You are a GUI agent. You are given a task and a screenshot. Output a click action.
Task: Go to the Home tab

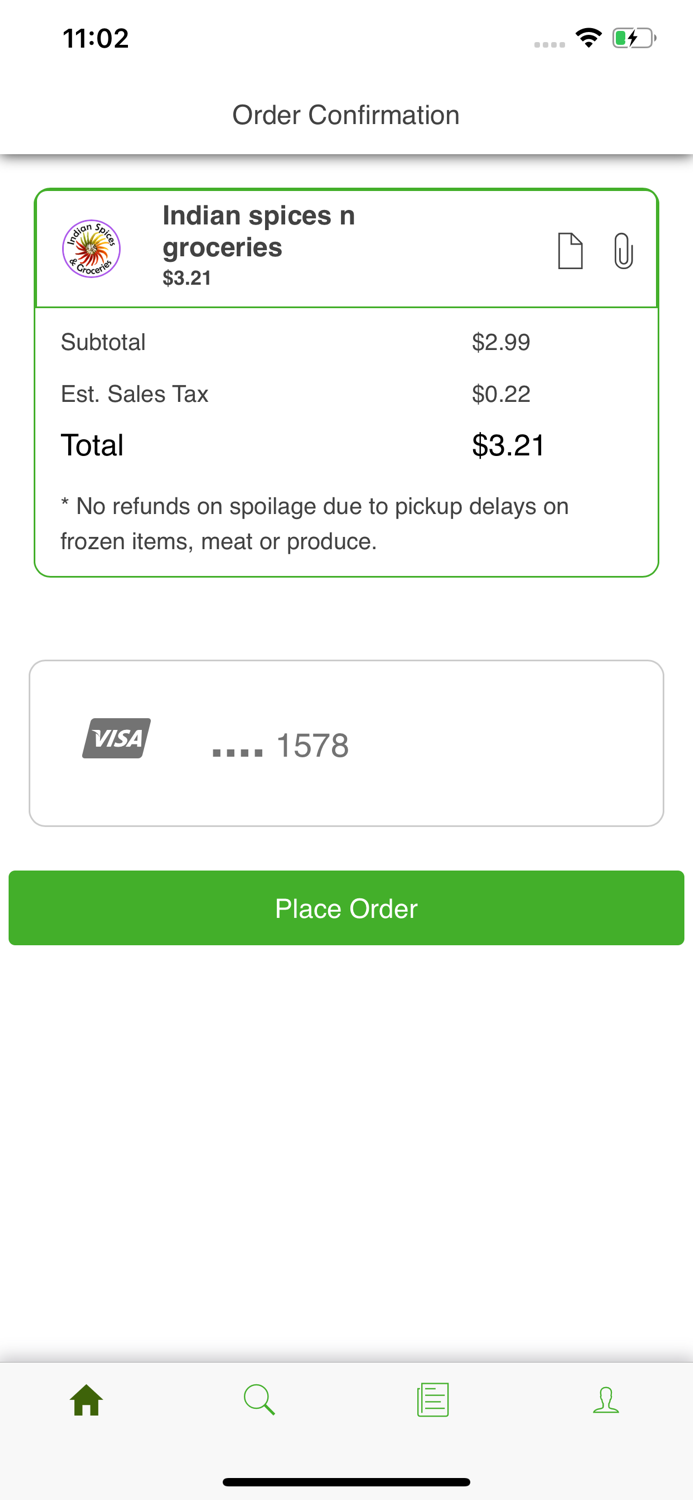pyautogui.click(x=87, y=1400)
